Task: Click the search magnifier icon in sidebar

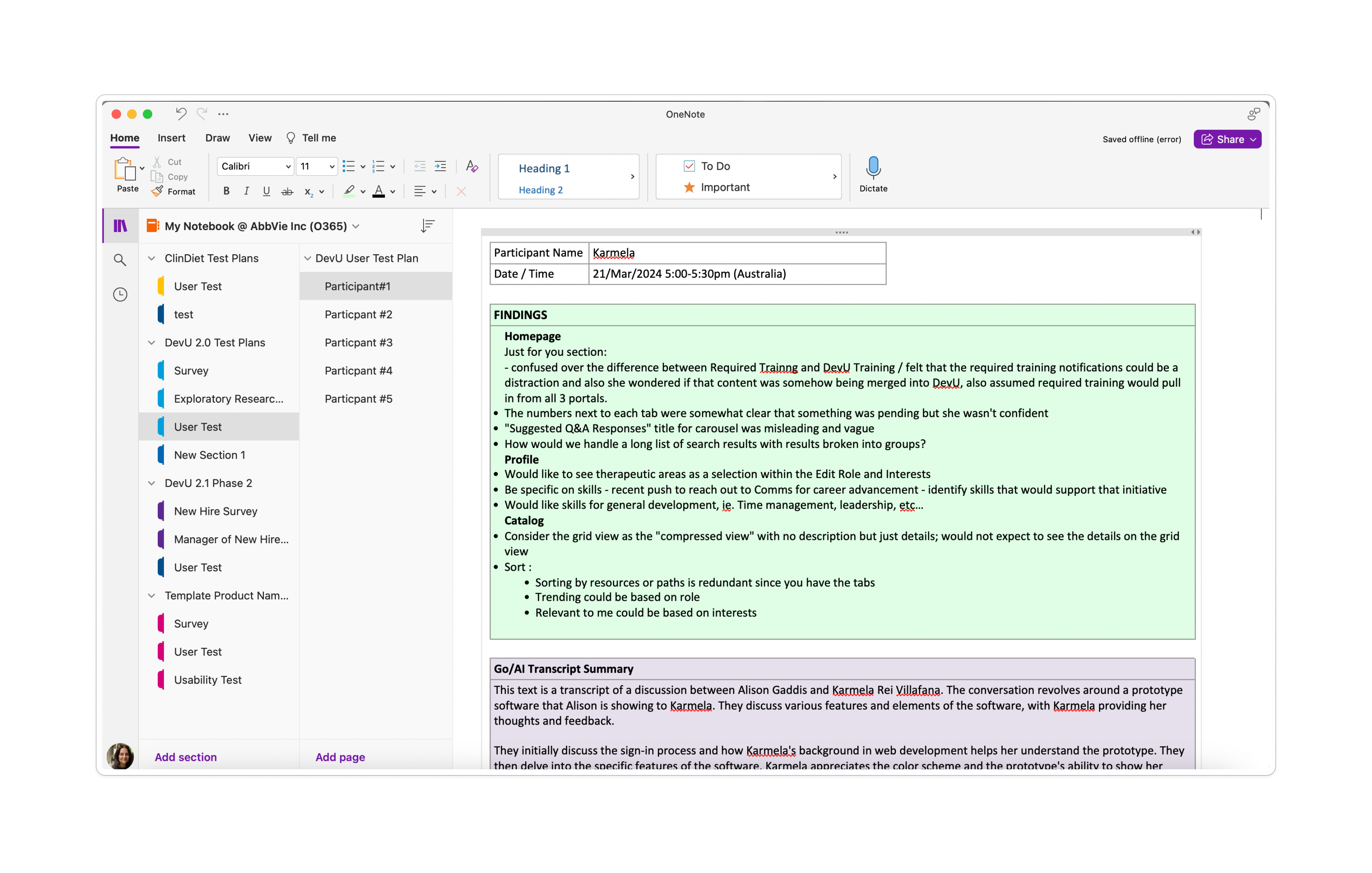Action: (120, 260)
